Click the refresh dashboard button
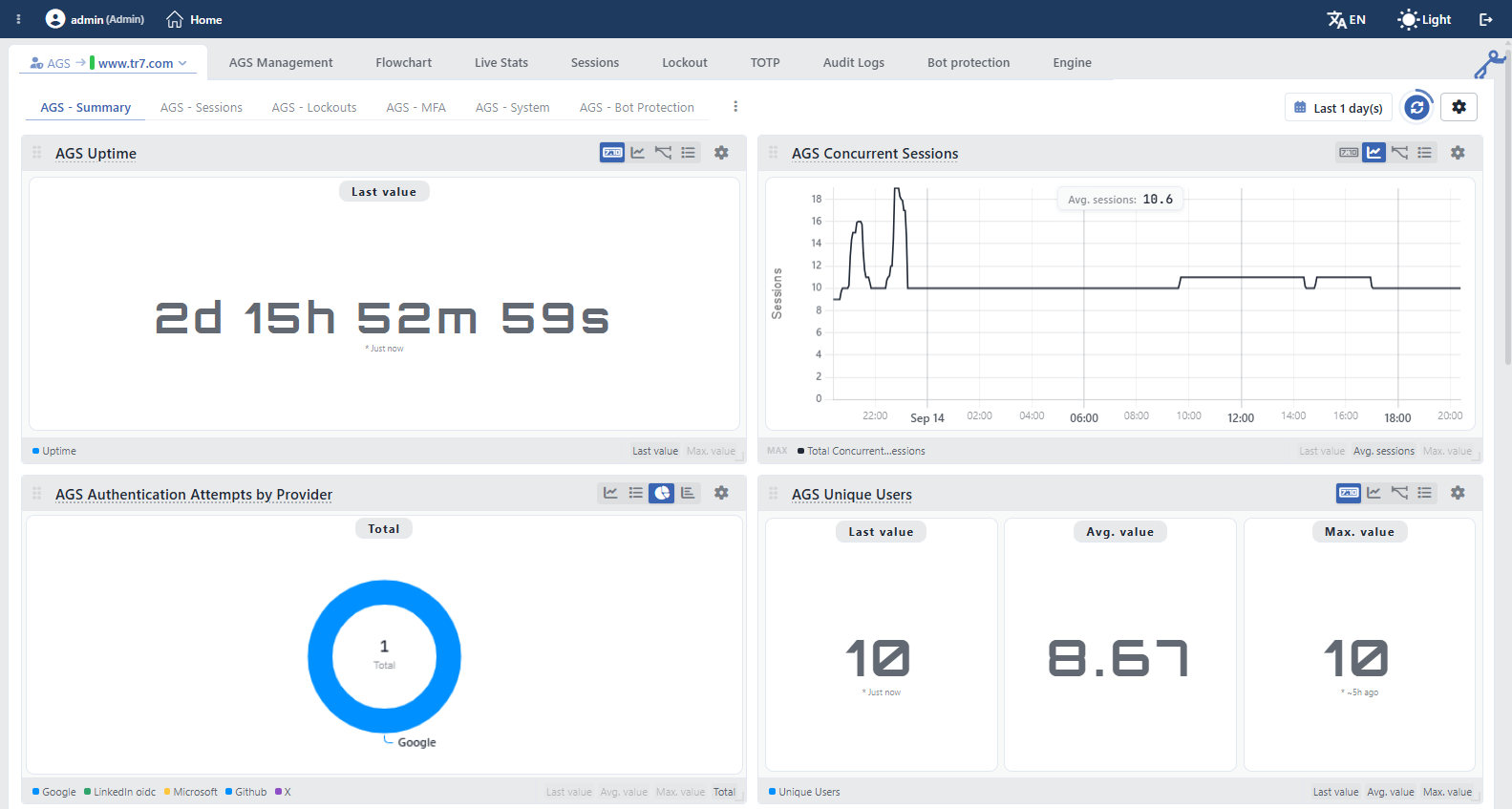This screenshot has width=1512, height=809. pos(1417,107)
